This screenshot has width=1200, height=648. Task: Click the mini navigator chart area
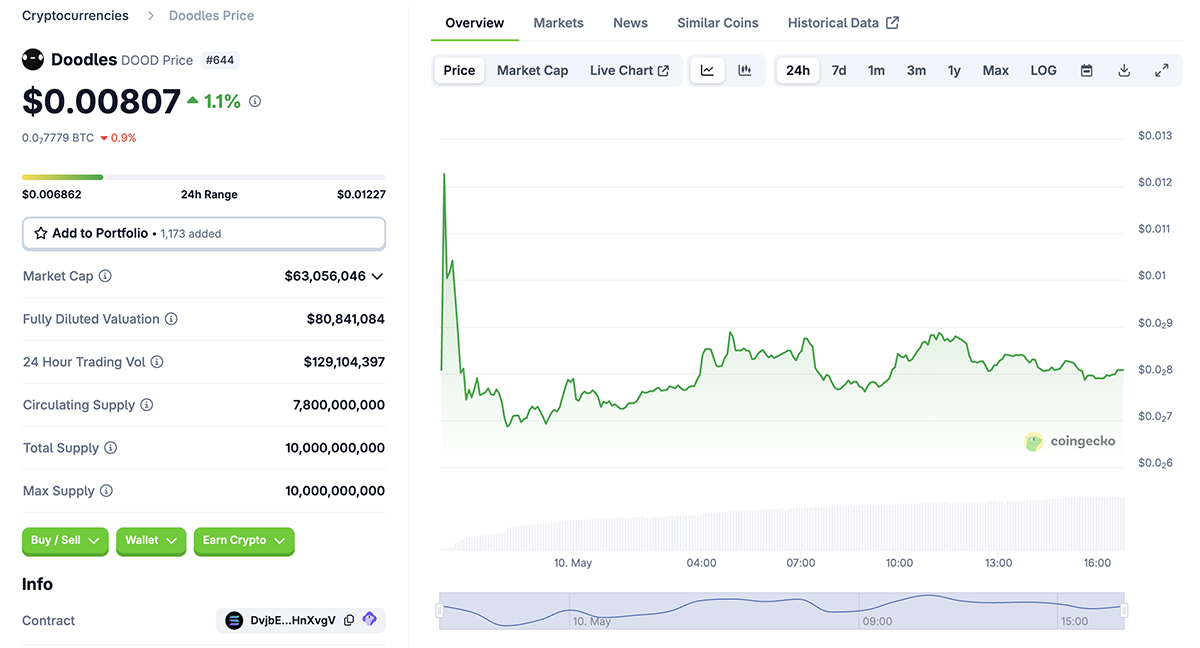[x=781, y=610]
